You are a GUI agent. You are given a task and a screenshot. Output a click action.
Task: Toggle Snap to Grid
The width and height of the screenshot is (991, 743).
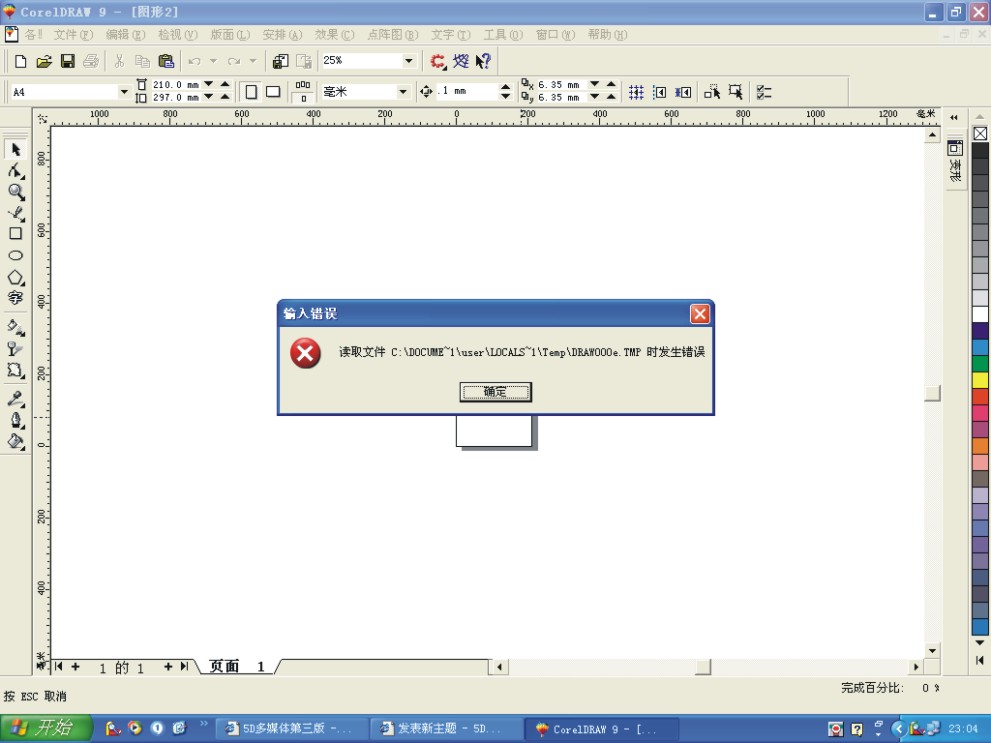pos(636,92)
